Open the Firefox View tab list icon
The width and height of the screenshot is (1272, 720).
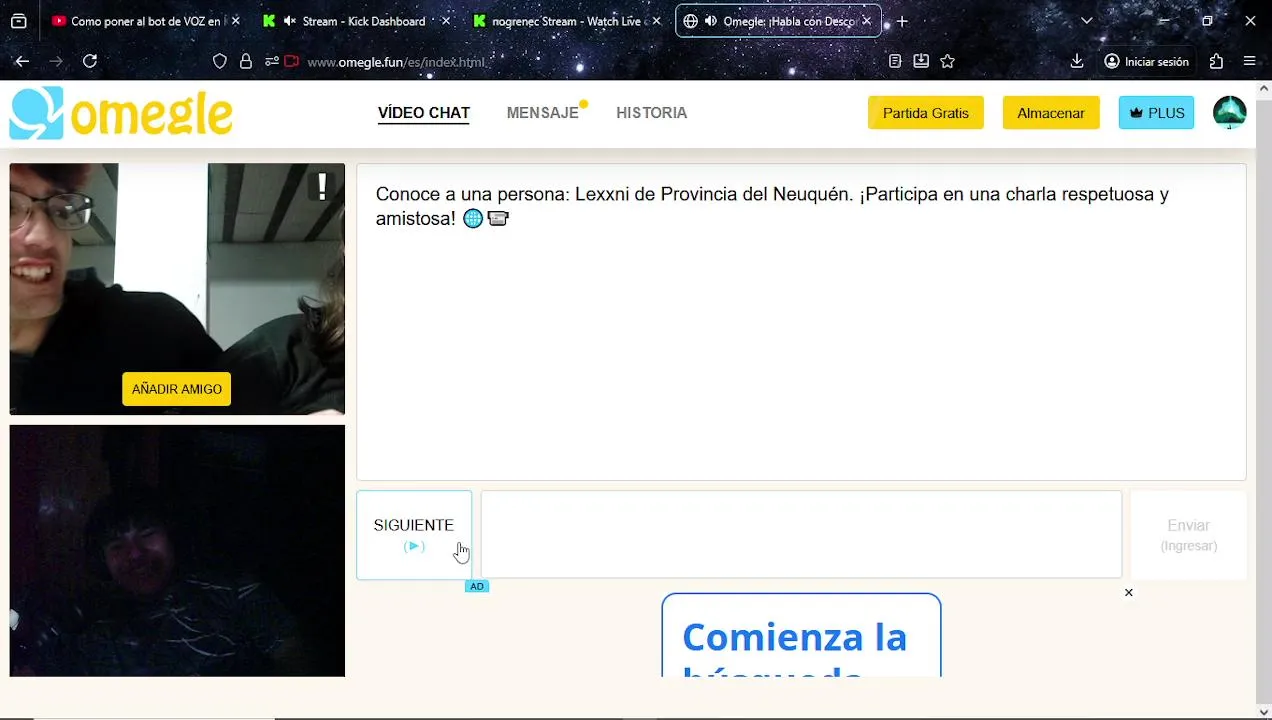[x=19, y=21]
